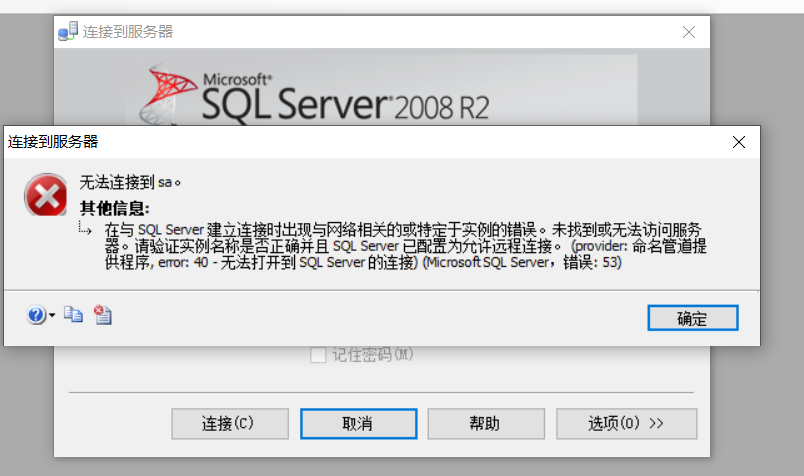The image size is (804, 476).
Task: Close the 连接到服务器 login window
Action: [689, 32]
